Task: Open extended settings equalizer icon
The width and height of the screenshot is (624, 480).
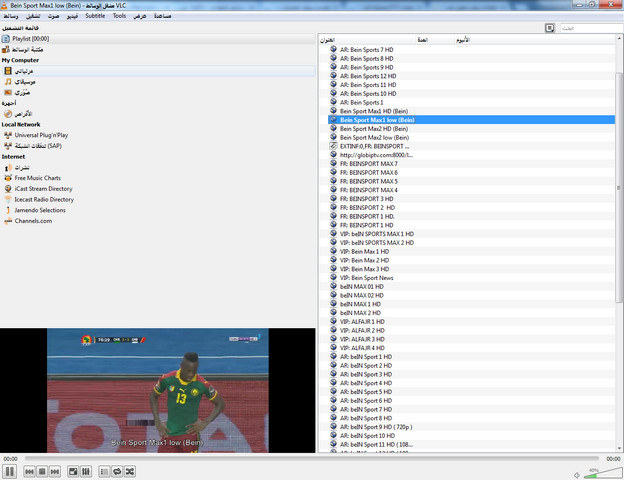Action: click(85, 471)
